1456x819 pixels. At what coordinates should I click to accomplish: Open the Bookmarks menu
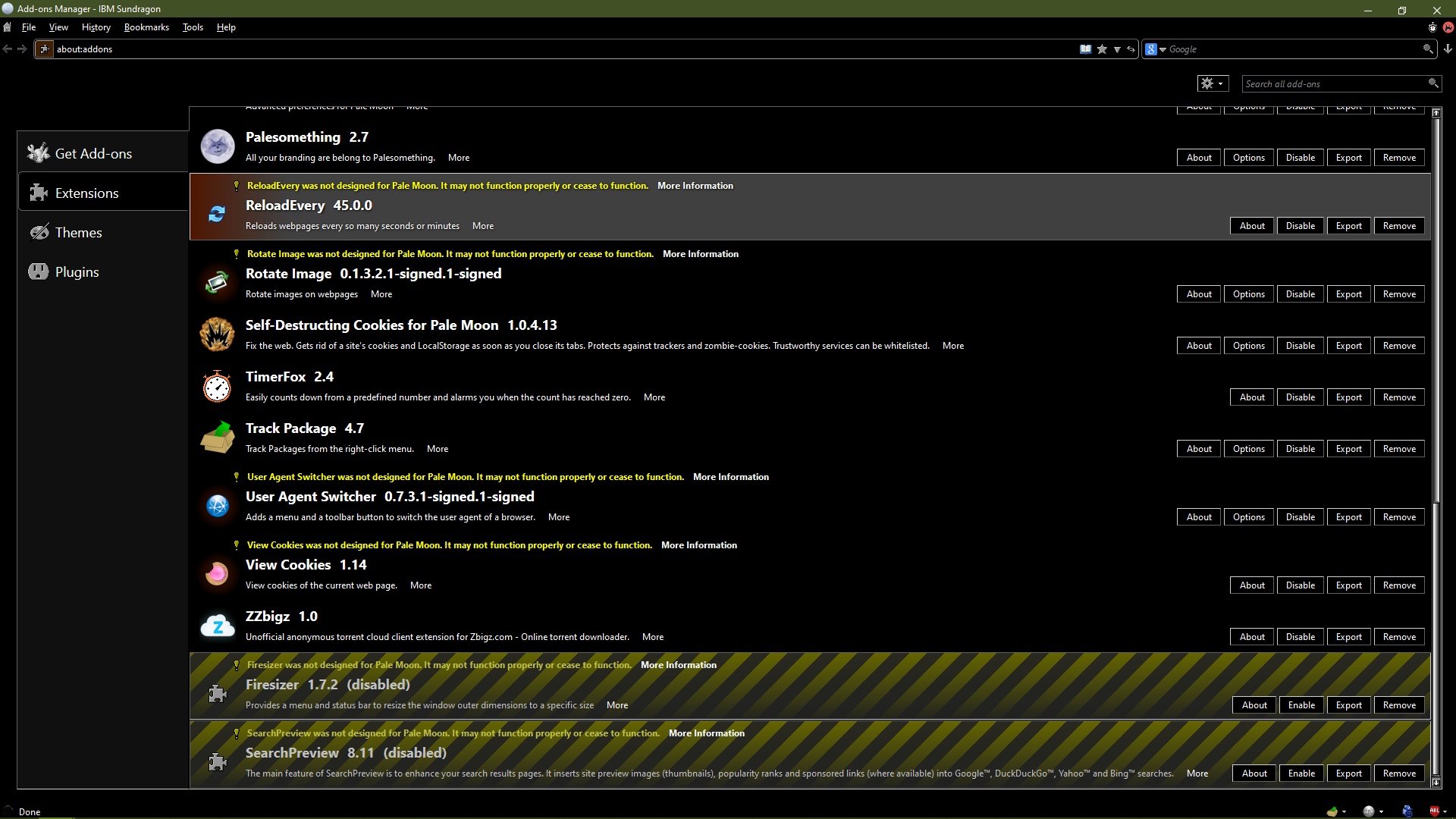tap(146, 27)
